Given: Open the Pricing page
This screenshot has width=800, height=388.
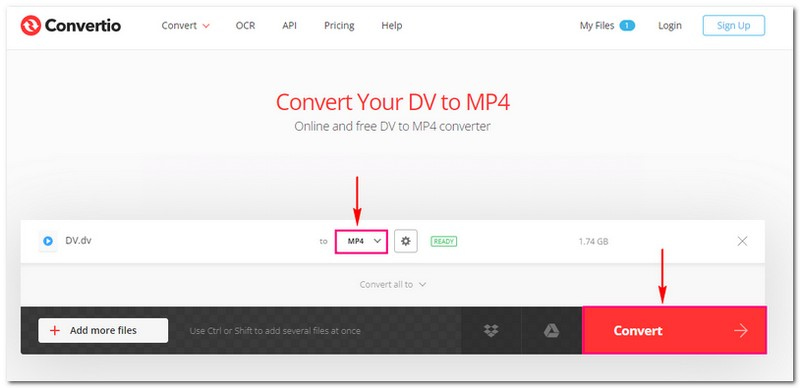Looking at the screenshot, I should coord(339,26).
